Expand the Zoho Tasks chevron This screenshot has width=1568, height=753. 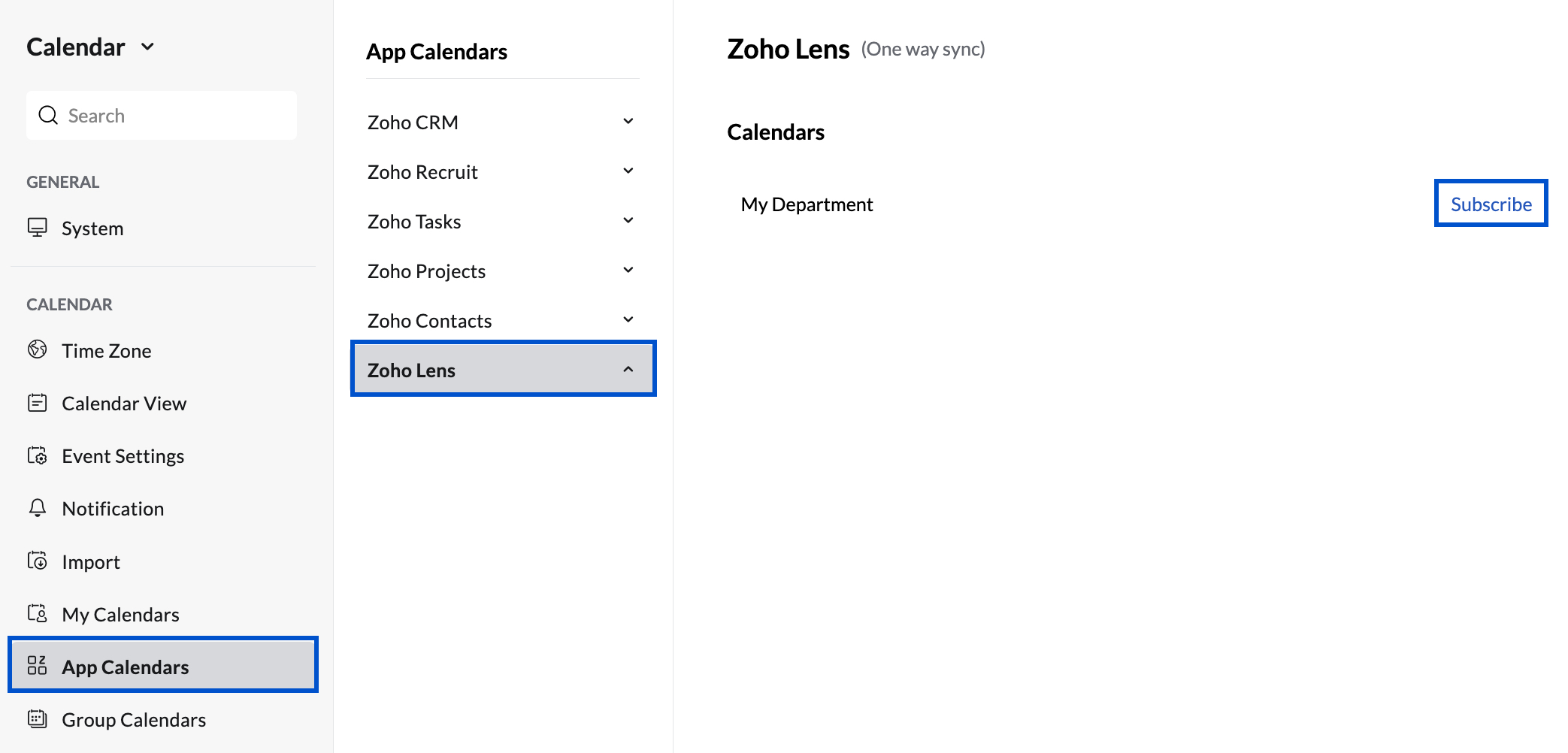click(x=628, y=221)
